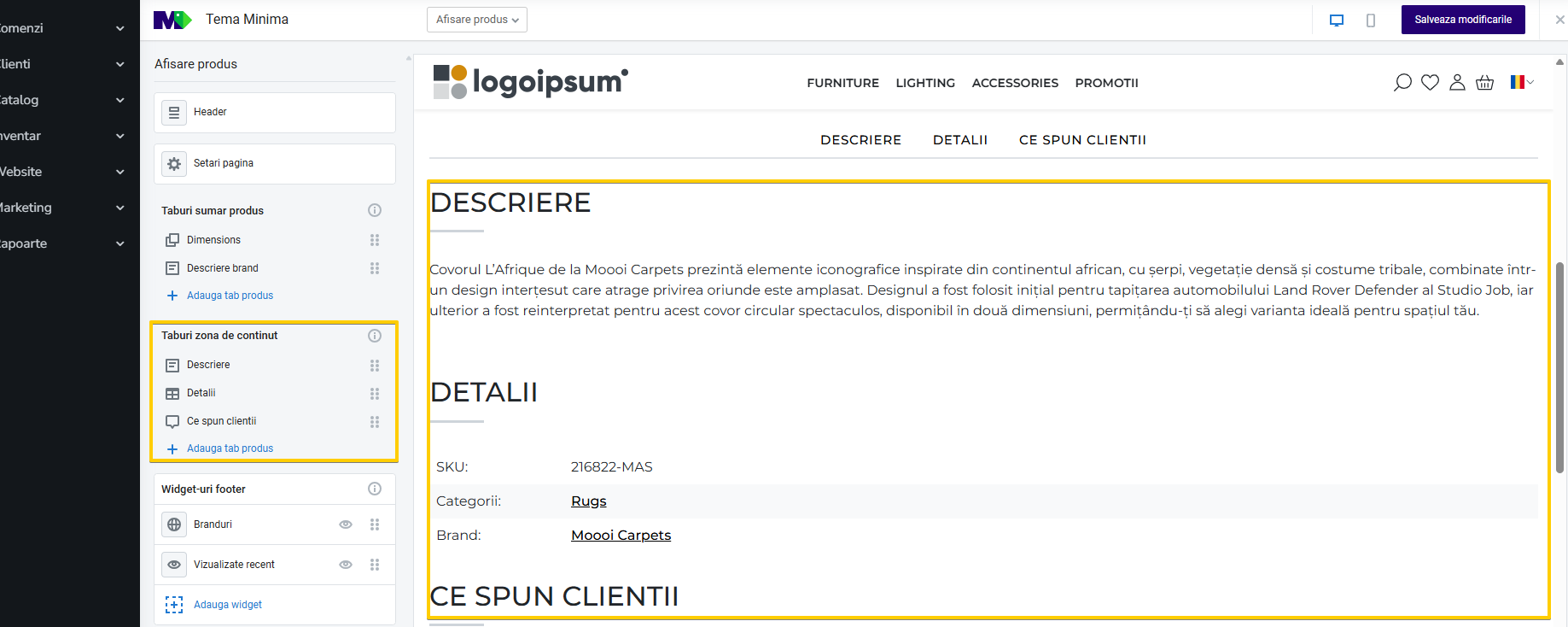
Task: Select Ce spun clientii content tab item
Action: 221,421
